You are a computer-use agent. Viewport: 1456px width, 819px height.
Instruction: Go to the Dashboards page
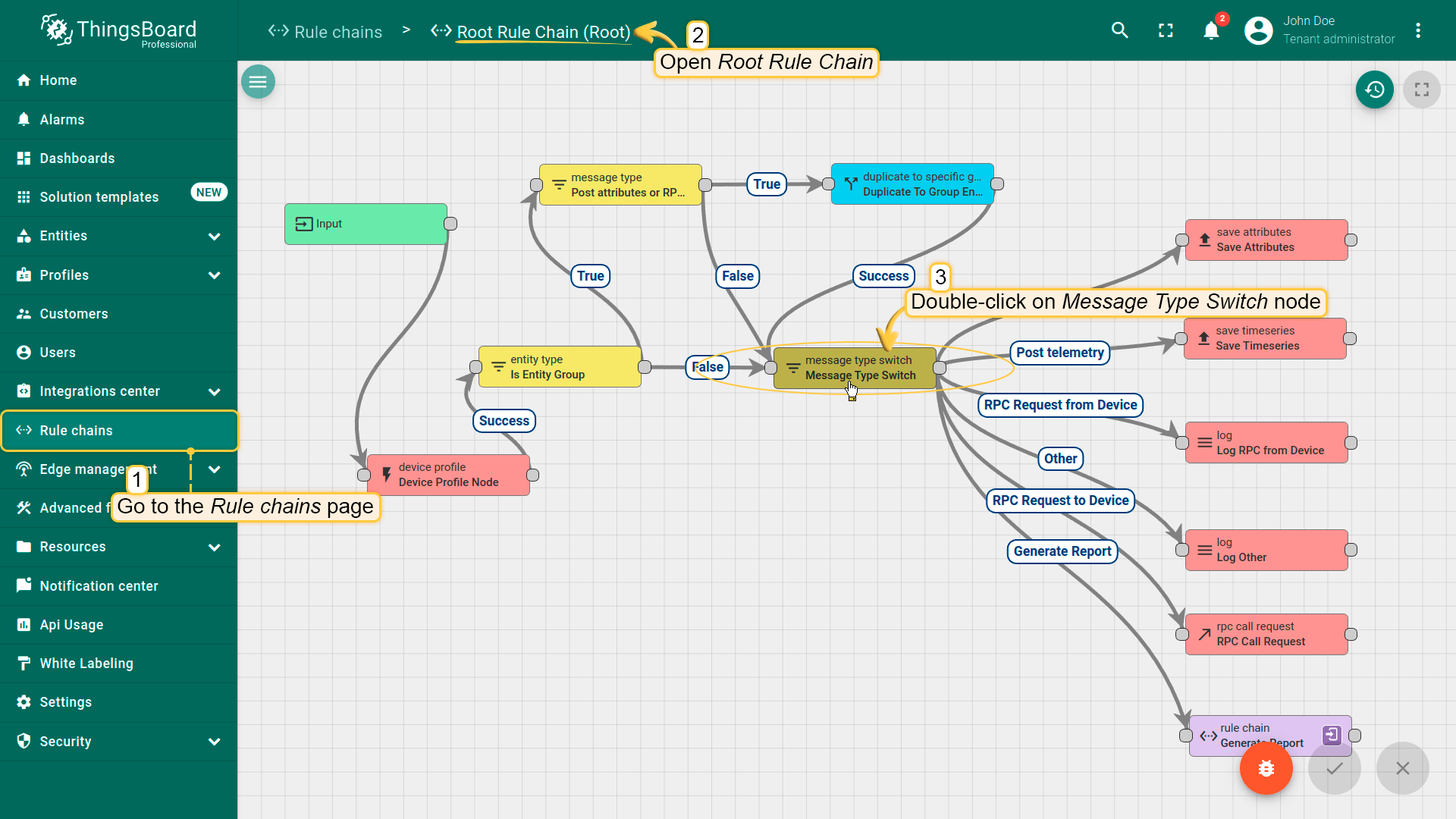[77, 158]
